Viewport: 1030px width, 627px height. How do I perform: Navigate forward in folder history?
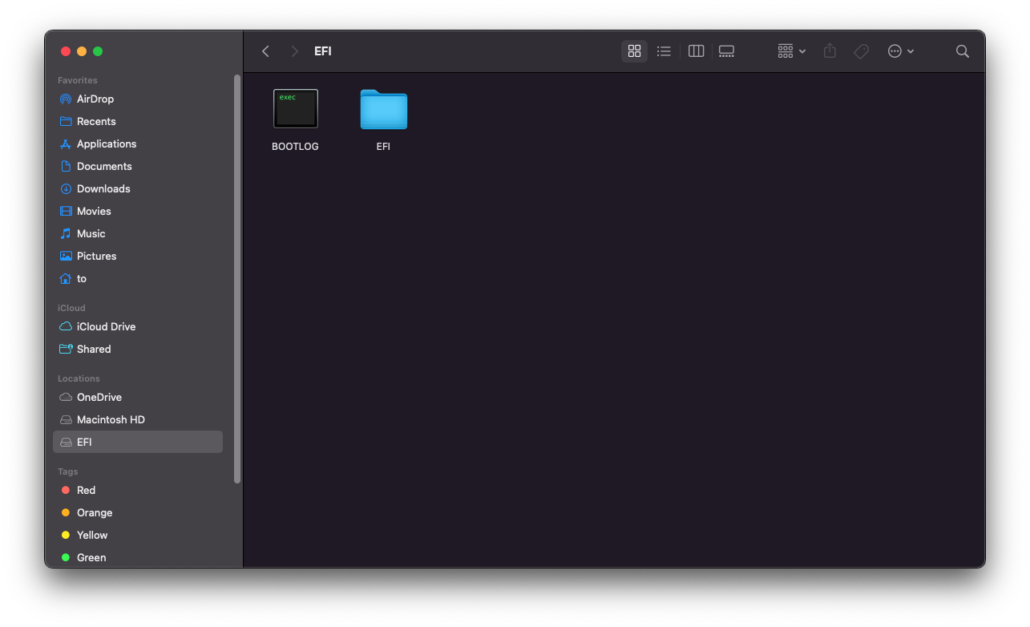tap(295, 51)
